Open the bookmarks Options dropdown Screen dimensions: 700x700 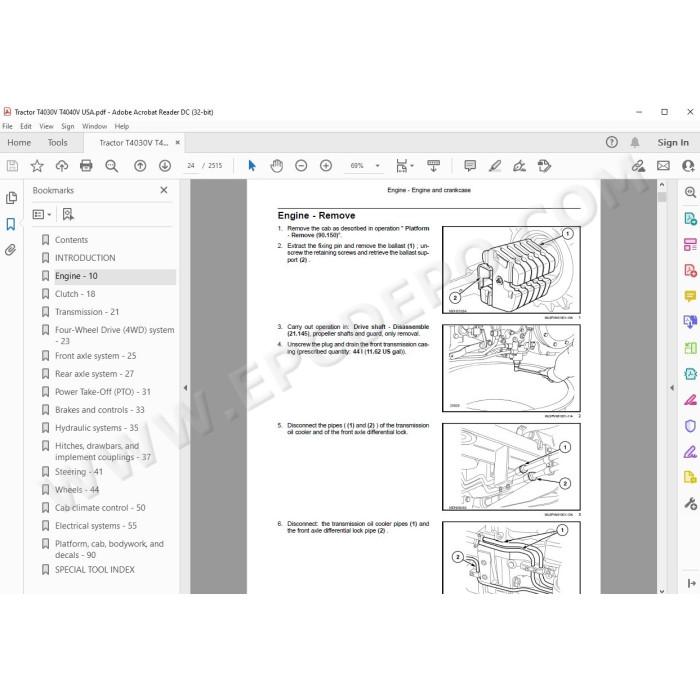click(42, 215)
